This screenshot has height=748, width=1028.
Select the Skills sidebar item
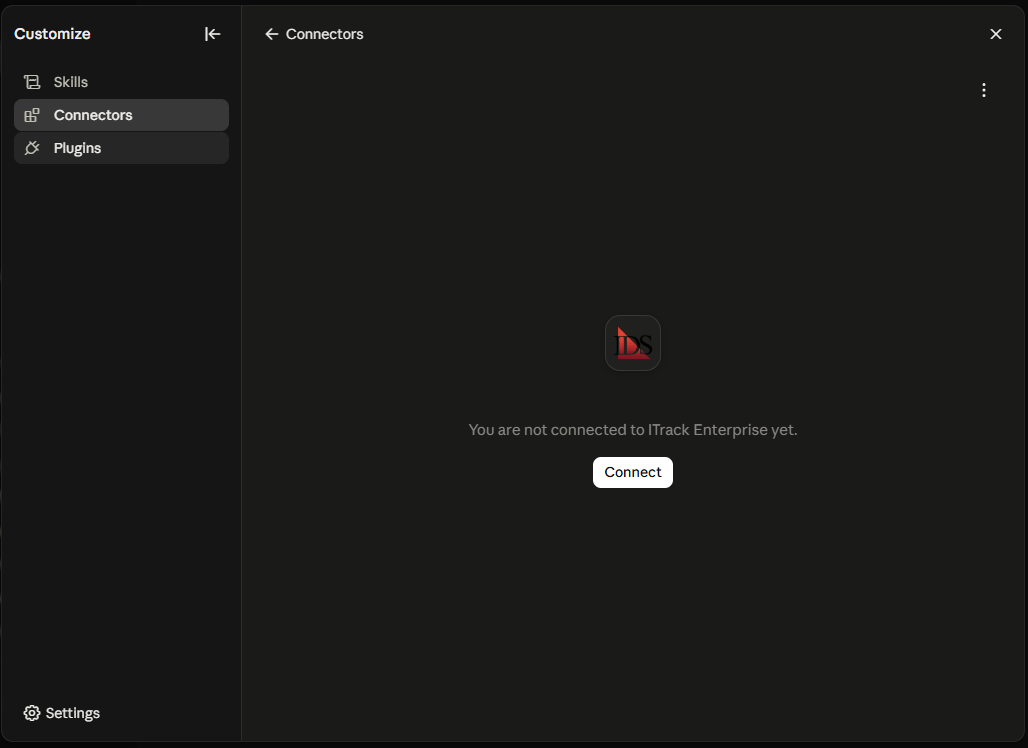pyautogui.click(x=121, y=82)
